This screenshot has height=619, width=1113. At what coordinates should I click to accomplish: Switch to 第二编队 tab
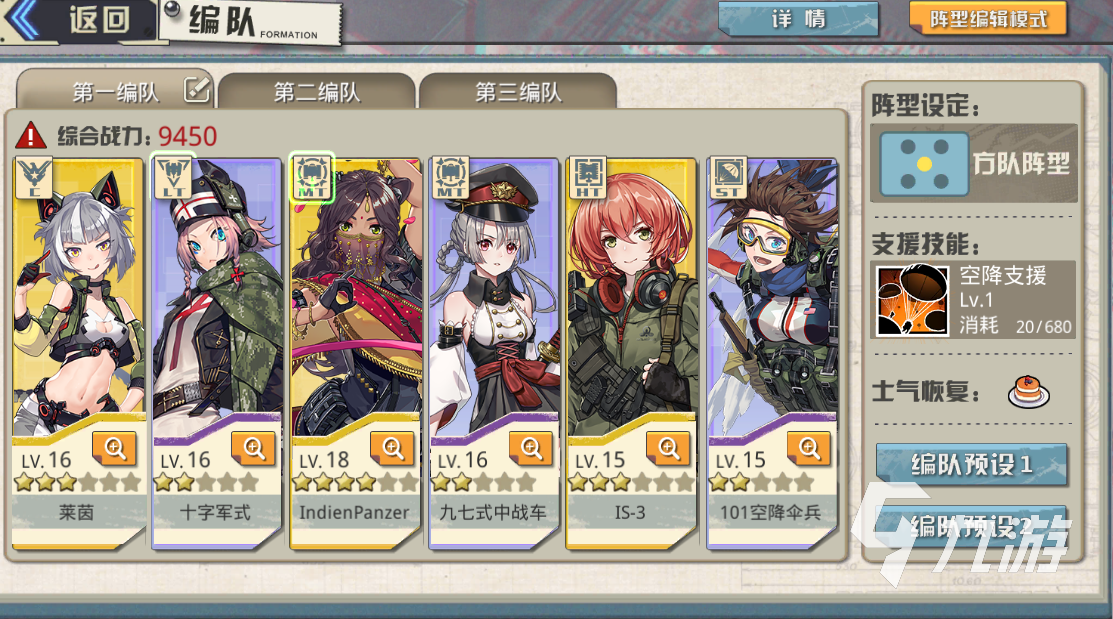tap(317, 92)
